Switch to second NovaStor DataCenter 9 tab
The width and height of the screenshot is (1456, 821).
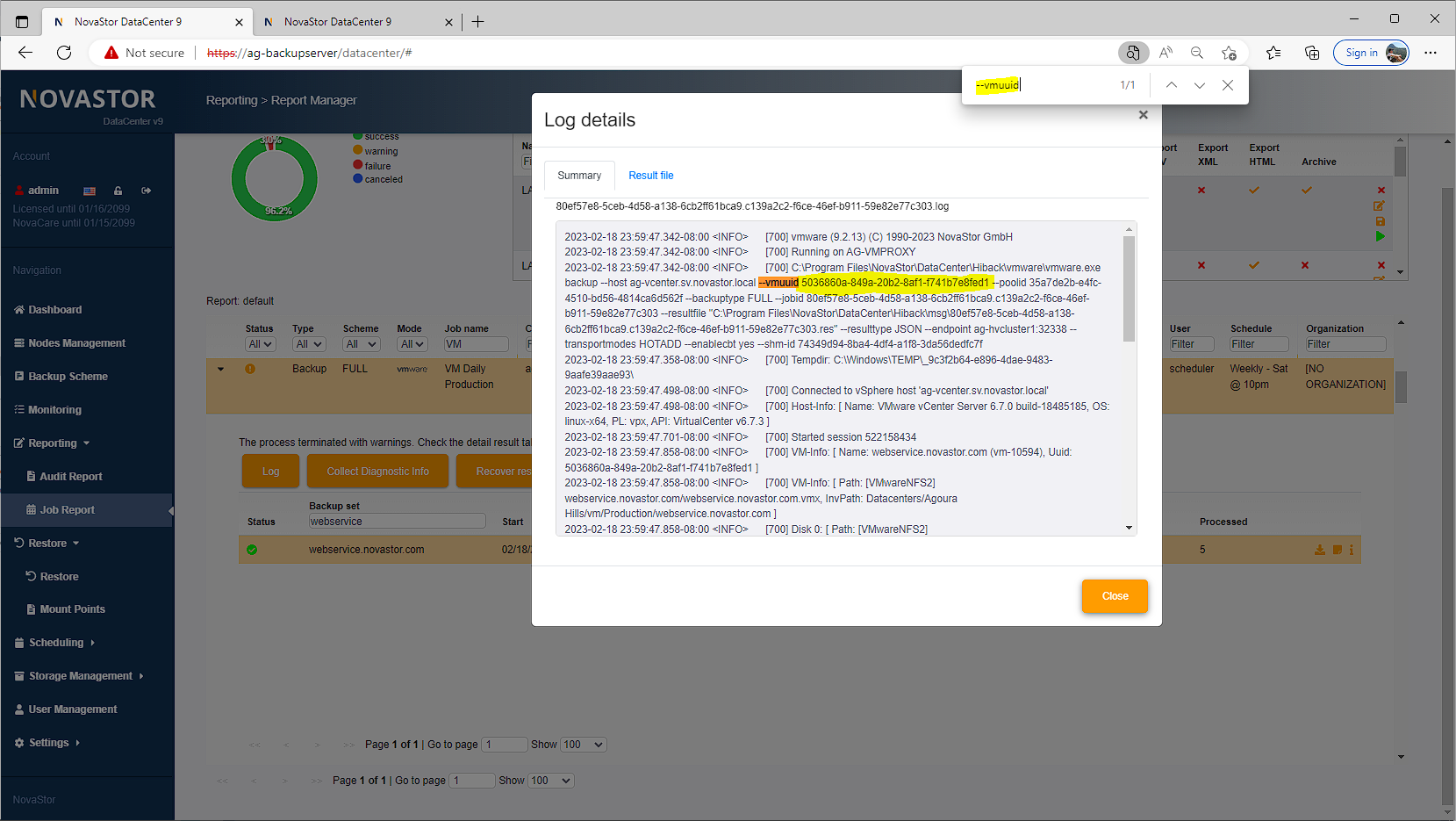pos(356,22)
